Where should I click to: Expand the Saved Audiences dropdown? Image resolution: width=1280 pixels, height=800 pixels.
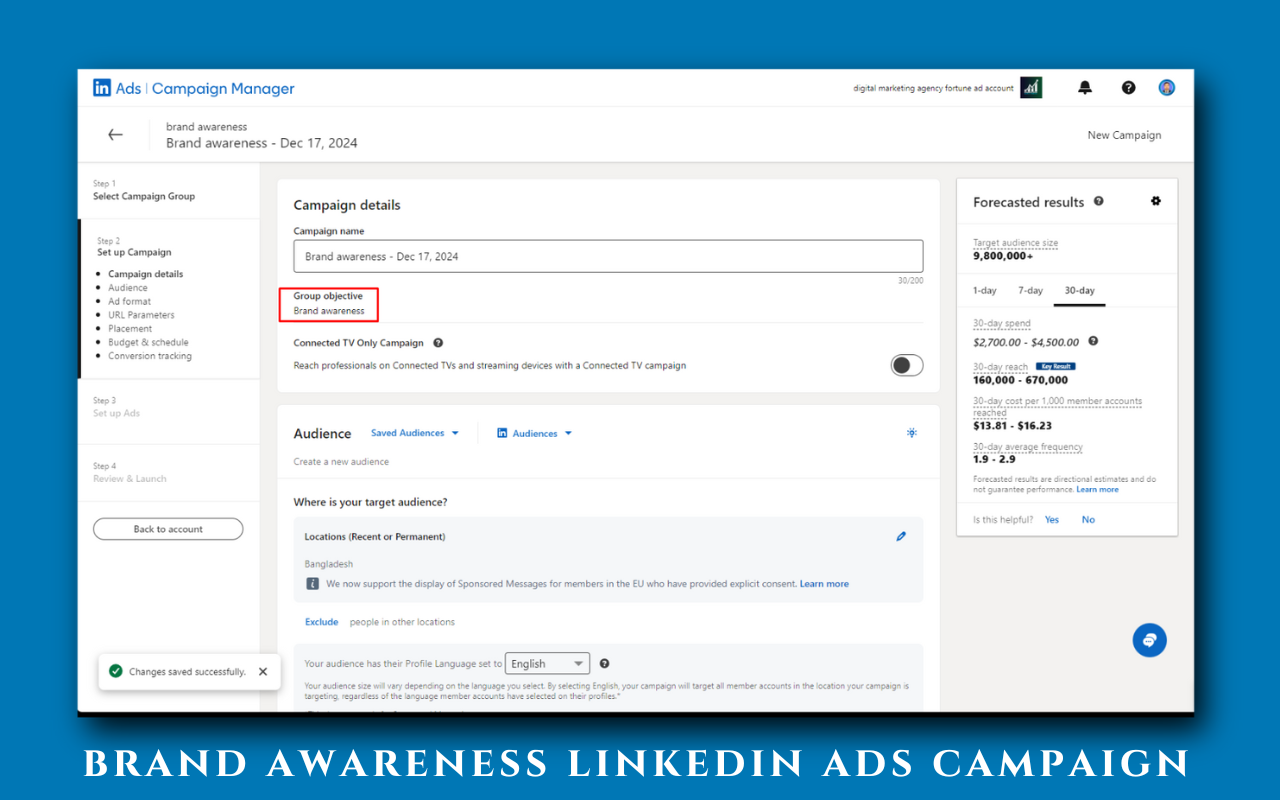point(415,433)
